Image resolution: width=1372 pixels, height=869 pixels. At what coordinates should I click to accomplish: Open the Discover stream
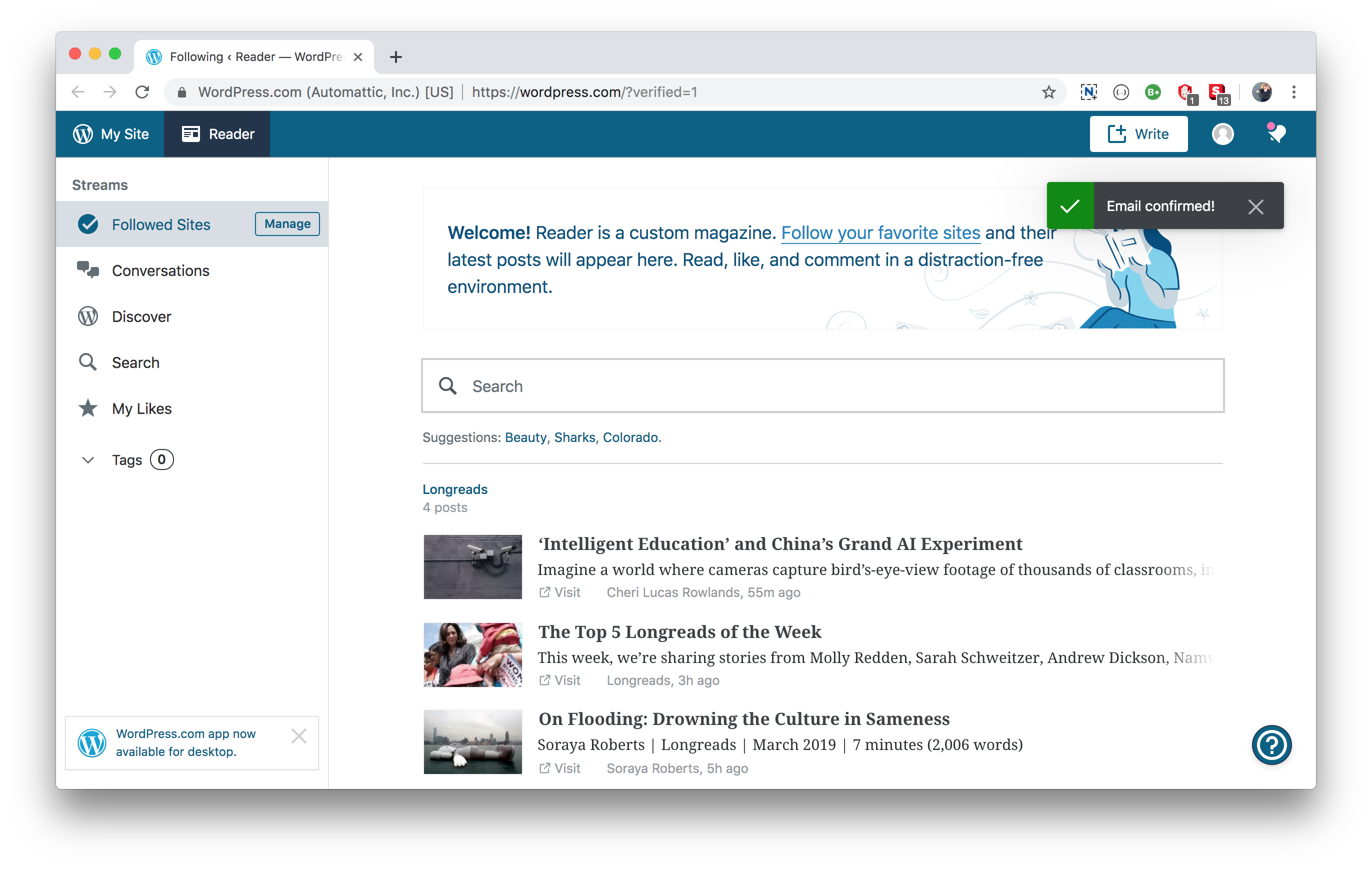point(192,316)
